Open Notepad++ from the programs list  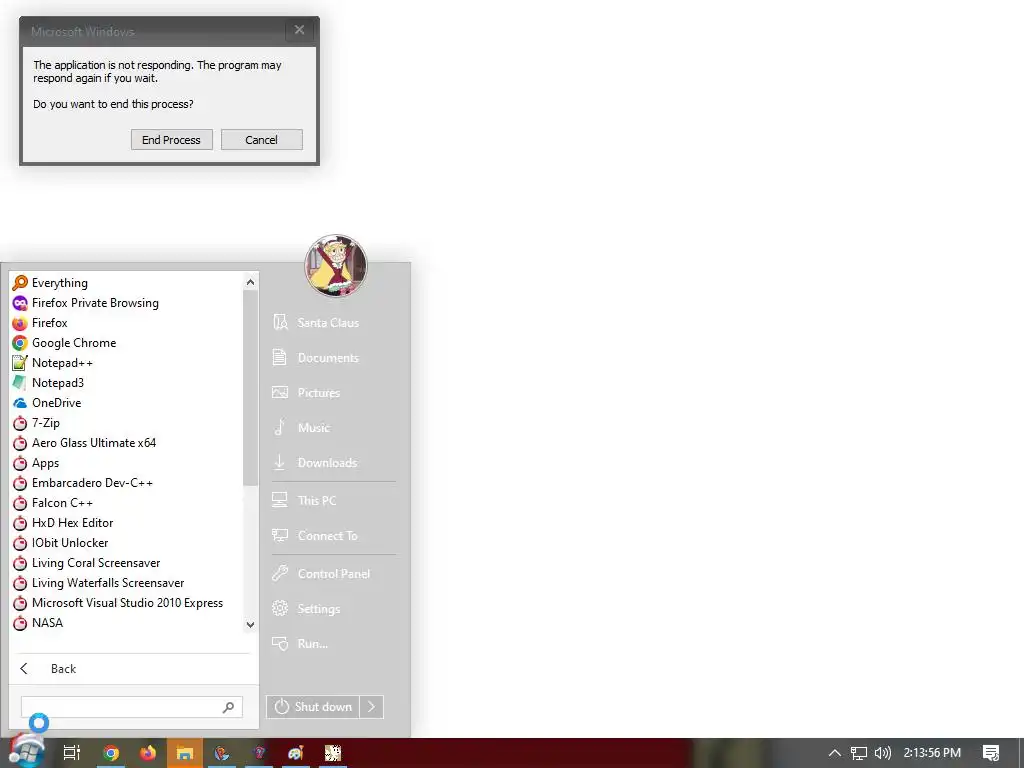coord(127,362)
